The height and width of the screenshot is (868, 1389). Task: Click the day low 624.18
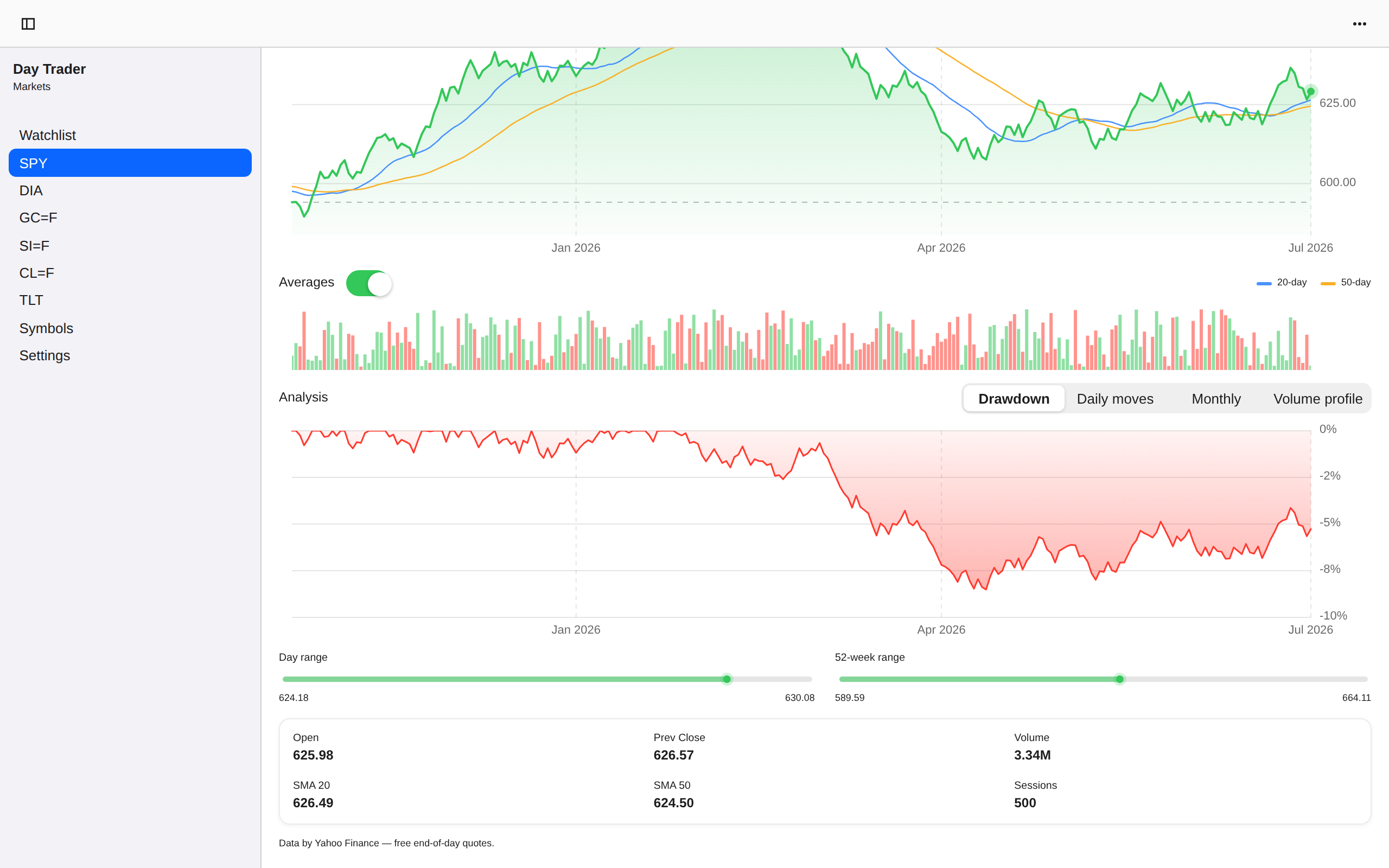tap(294, 698)
